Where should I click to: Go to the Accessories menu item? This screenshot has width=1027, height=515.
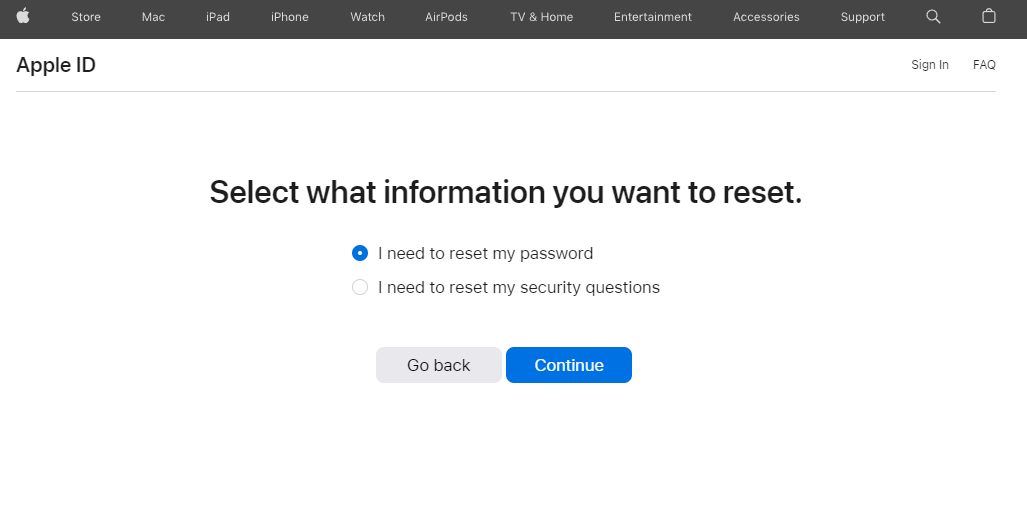pos(766,17)
